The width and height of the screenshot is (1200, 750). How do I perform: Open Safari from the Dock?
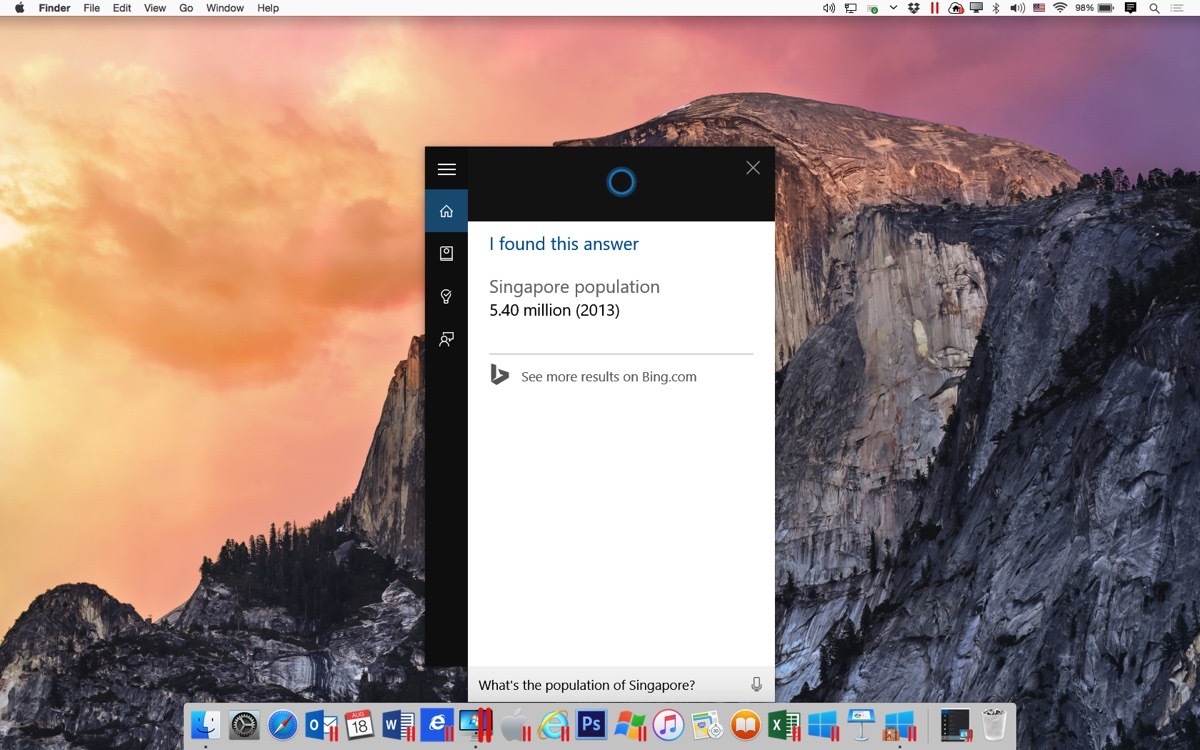pyautogui.click(x=283, y=724)
